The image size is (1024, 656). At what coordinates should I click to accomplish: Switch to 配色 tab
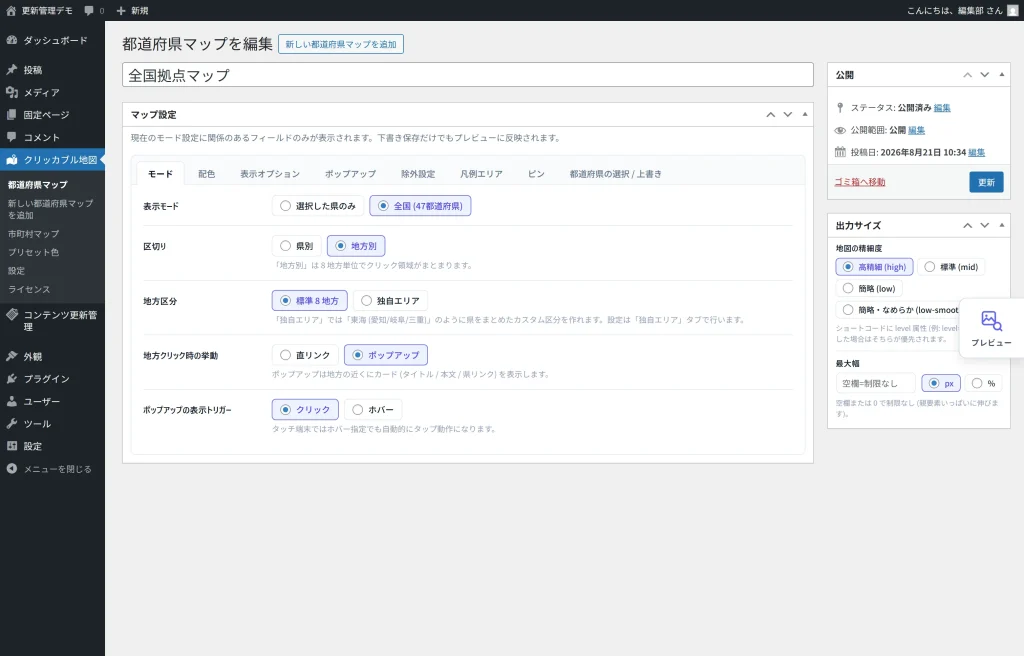(206, 174)
